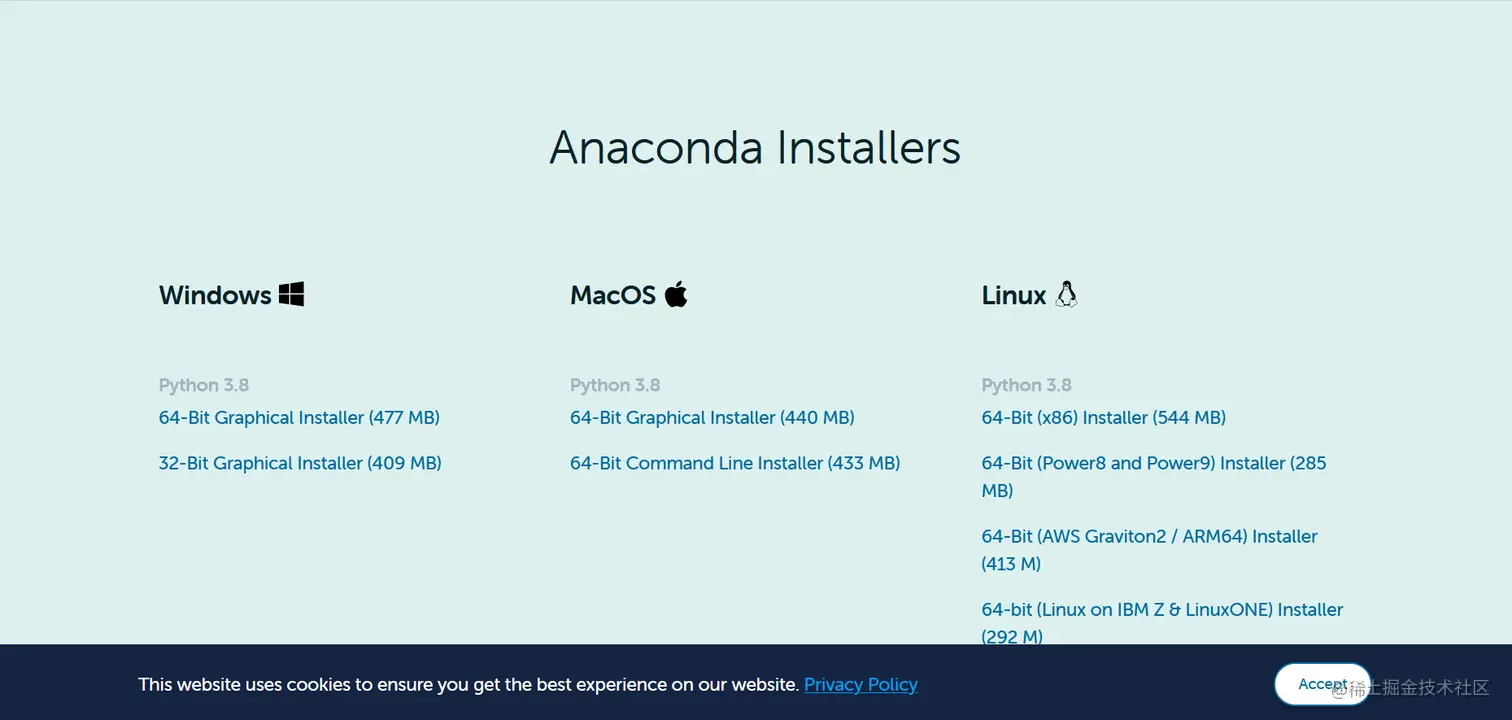Image resolution: width=1512 pixels, height=720 pixels.
Task: Accept the cookie notice
Action: (1321, 684)
